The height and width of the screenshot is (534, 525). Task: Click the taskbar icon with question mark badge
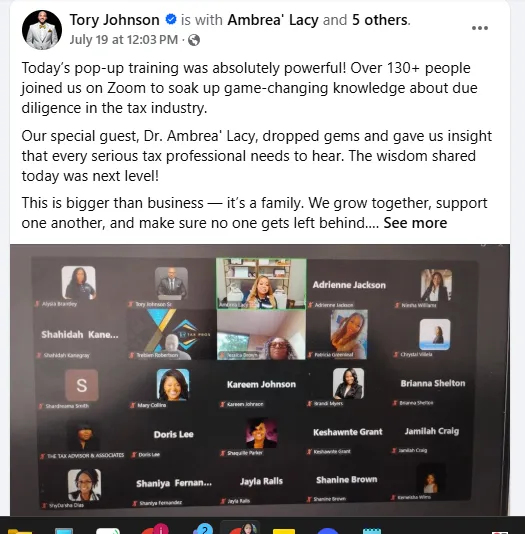pyautogui.click(x=203, y=530)
